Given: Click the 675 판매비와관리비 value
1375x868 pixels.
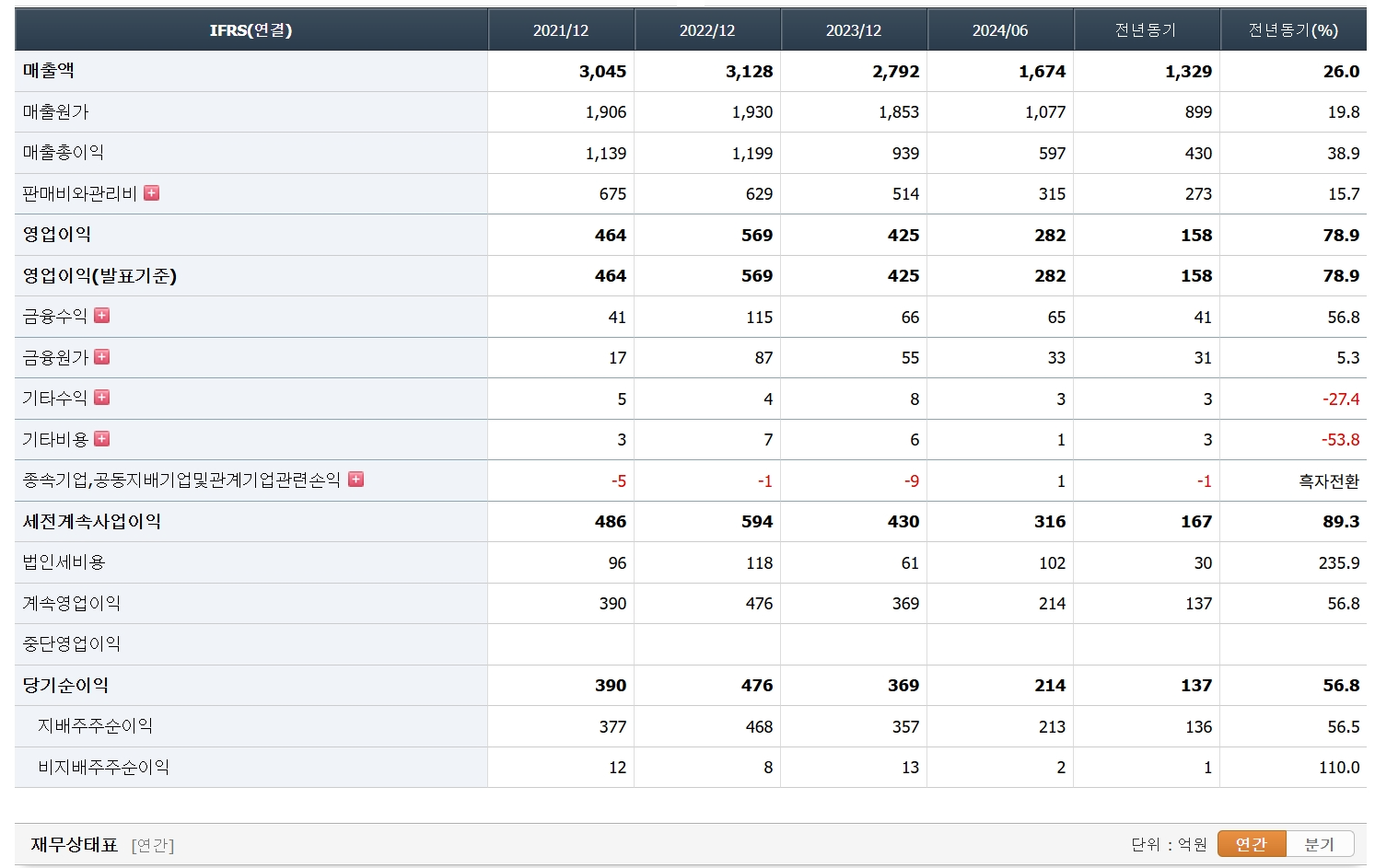Looking at the screenshot, I should tap(612, 194).
